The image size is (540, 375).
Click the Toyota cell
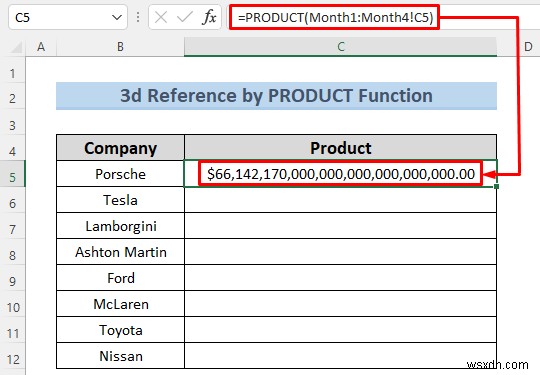point(120,330)
